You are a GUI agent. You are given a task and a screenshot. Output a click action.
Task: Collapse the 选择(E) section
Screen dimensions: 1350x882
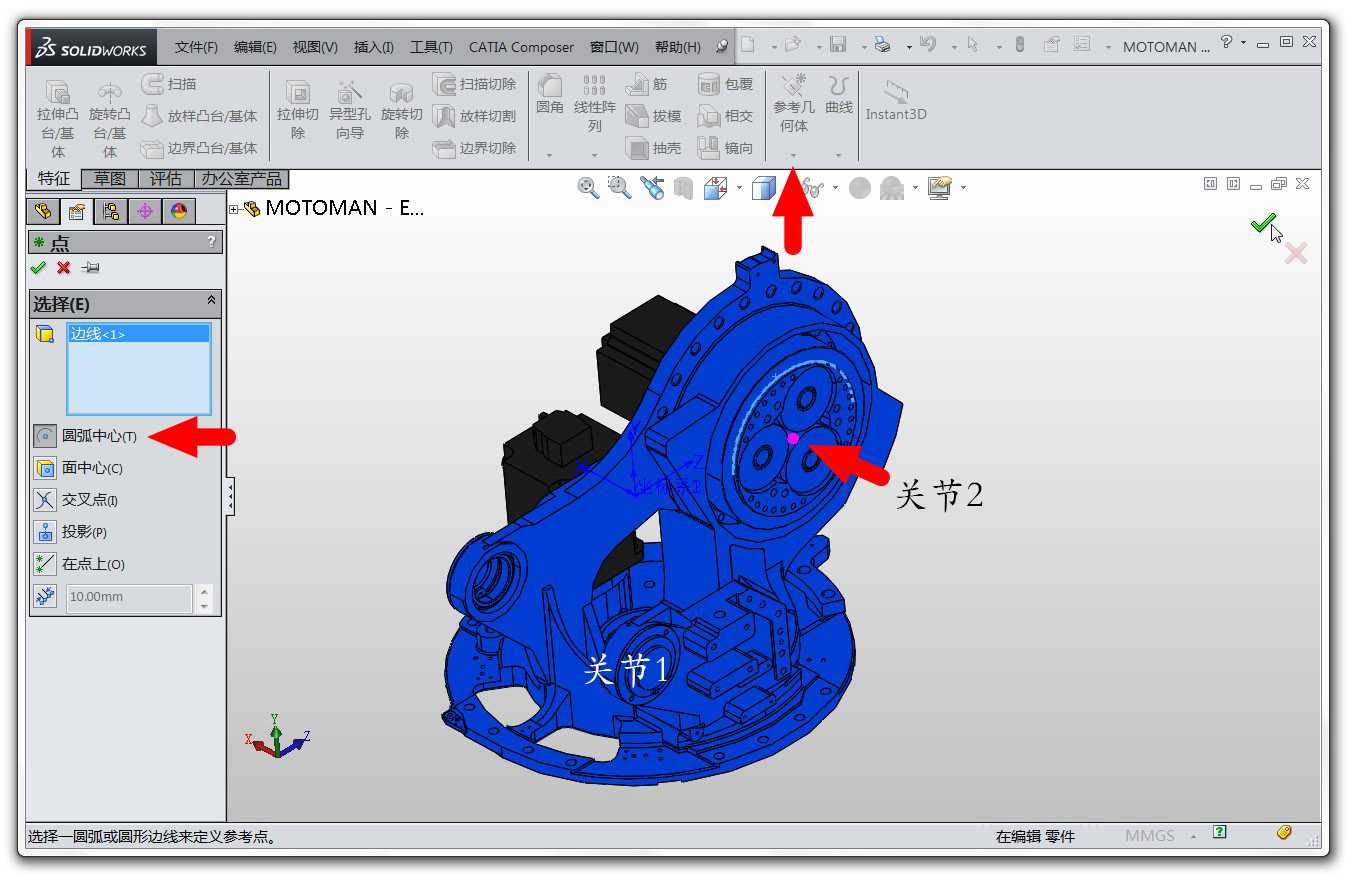[211, 300]
